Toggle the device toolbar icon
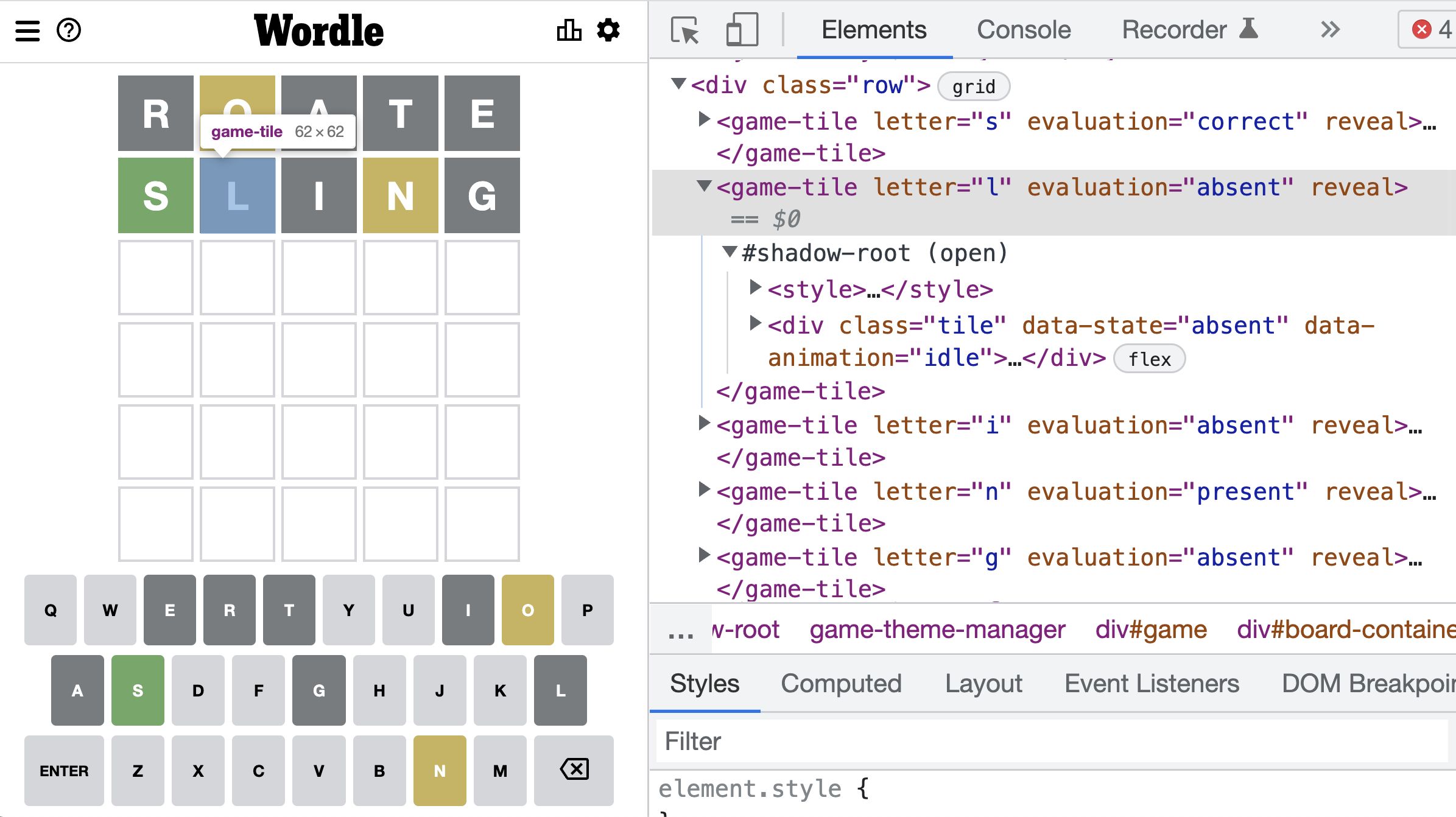Viewport: 1456px width, 817px height. point(742,30)
